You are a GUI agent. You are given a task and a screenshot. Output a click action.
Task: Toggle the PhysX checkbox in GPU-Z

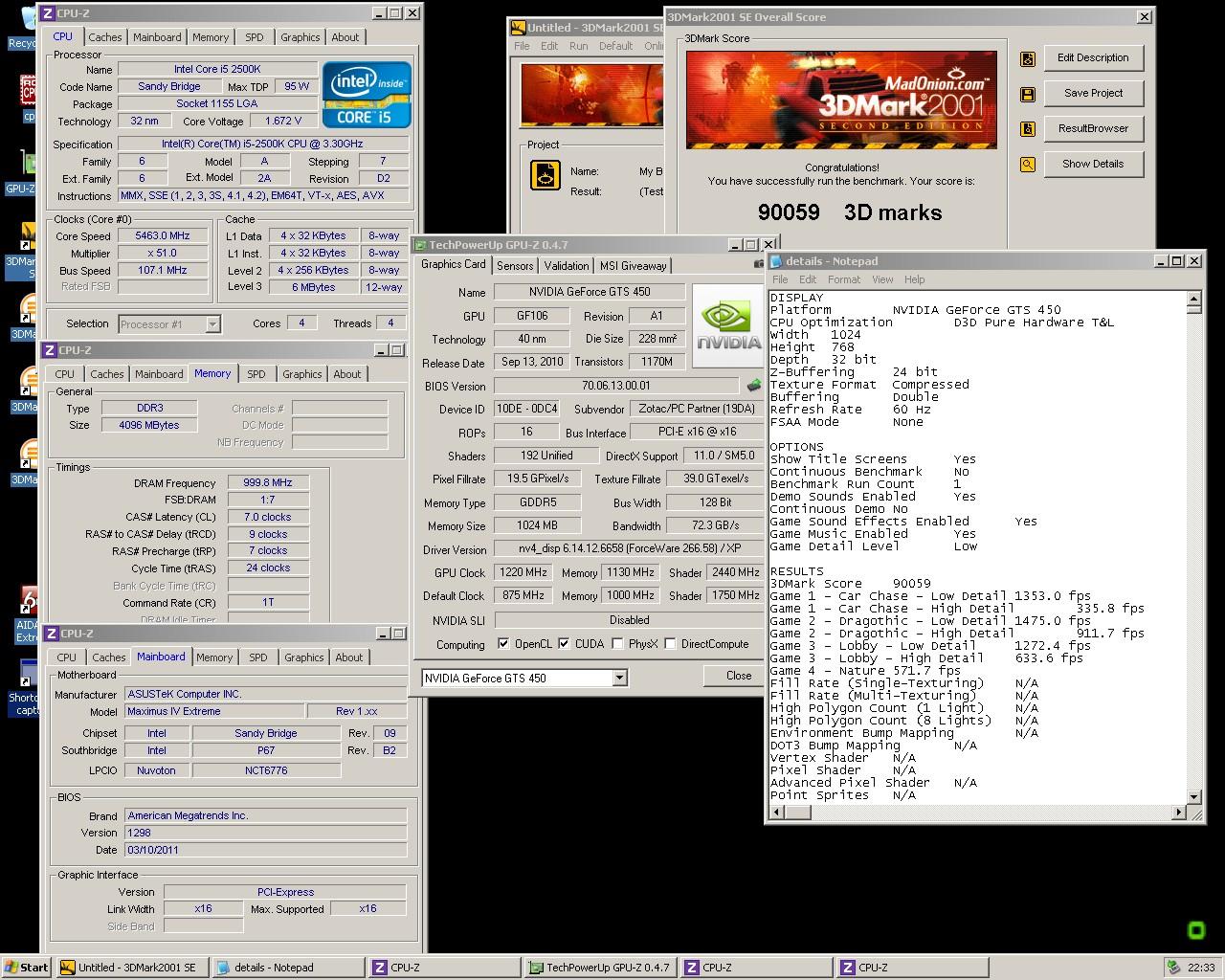(617, 644)
